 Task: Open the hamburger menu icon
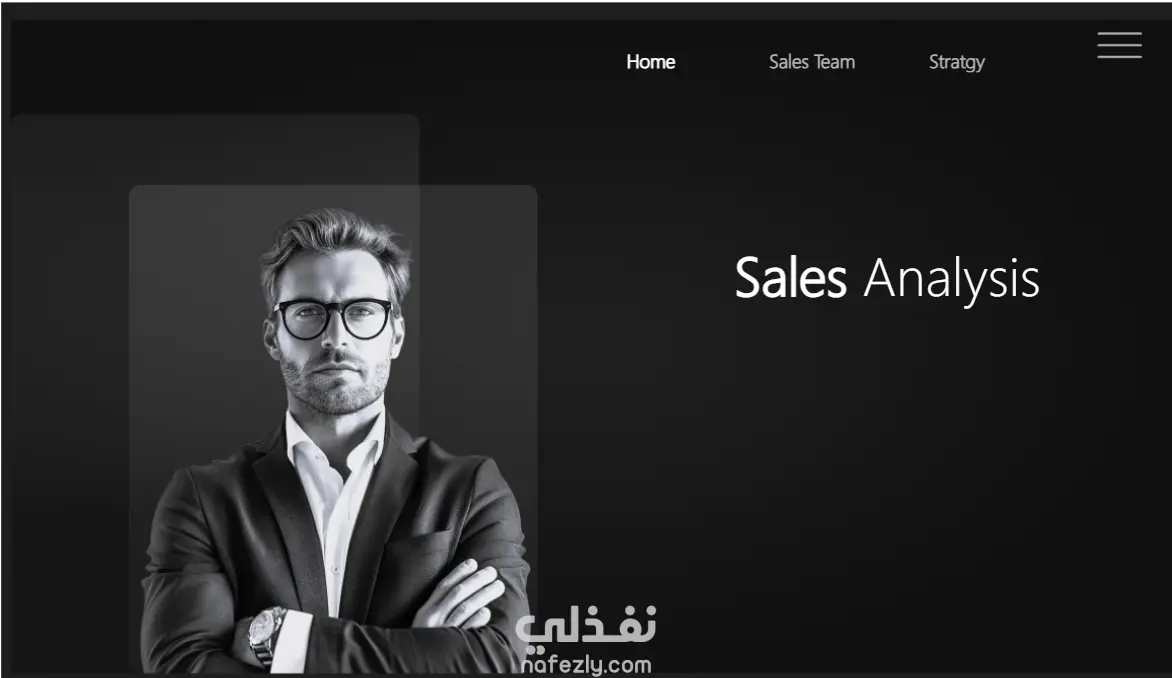click(1119, 45)
